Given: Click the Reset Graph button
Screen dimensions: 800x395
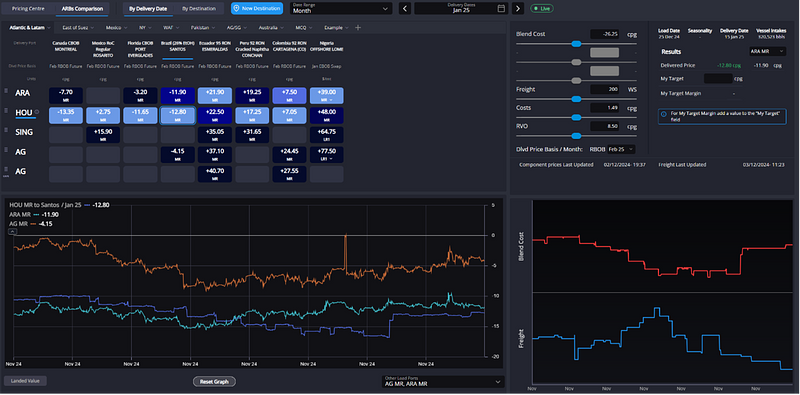Looking at the screenshot, I should click(x=214, y=382).
